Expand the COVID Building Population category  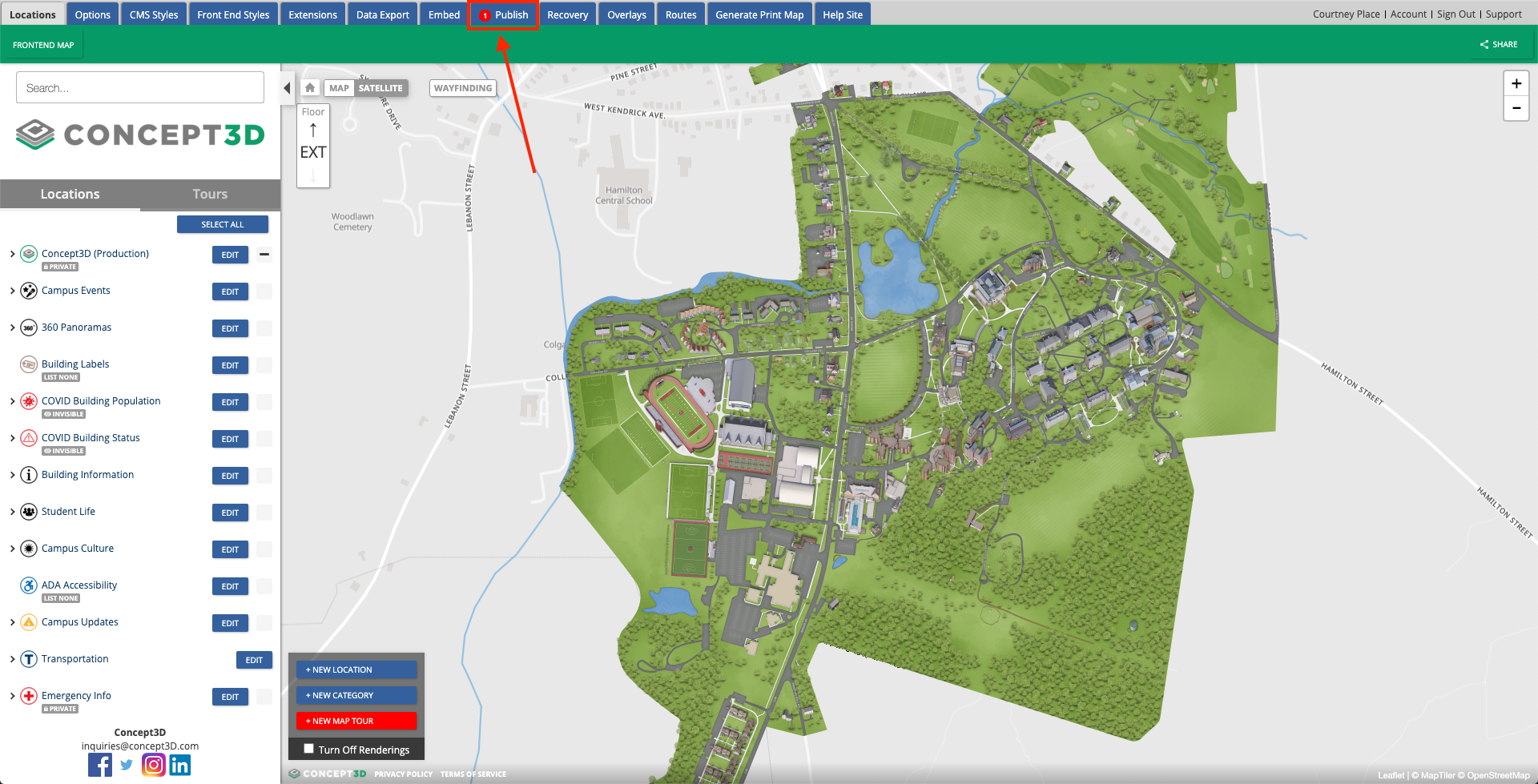[x=12, y=401]
